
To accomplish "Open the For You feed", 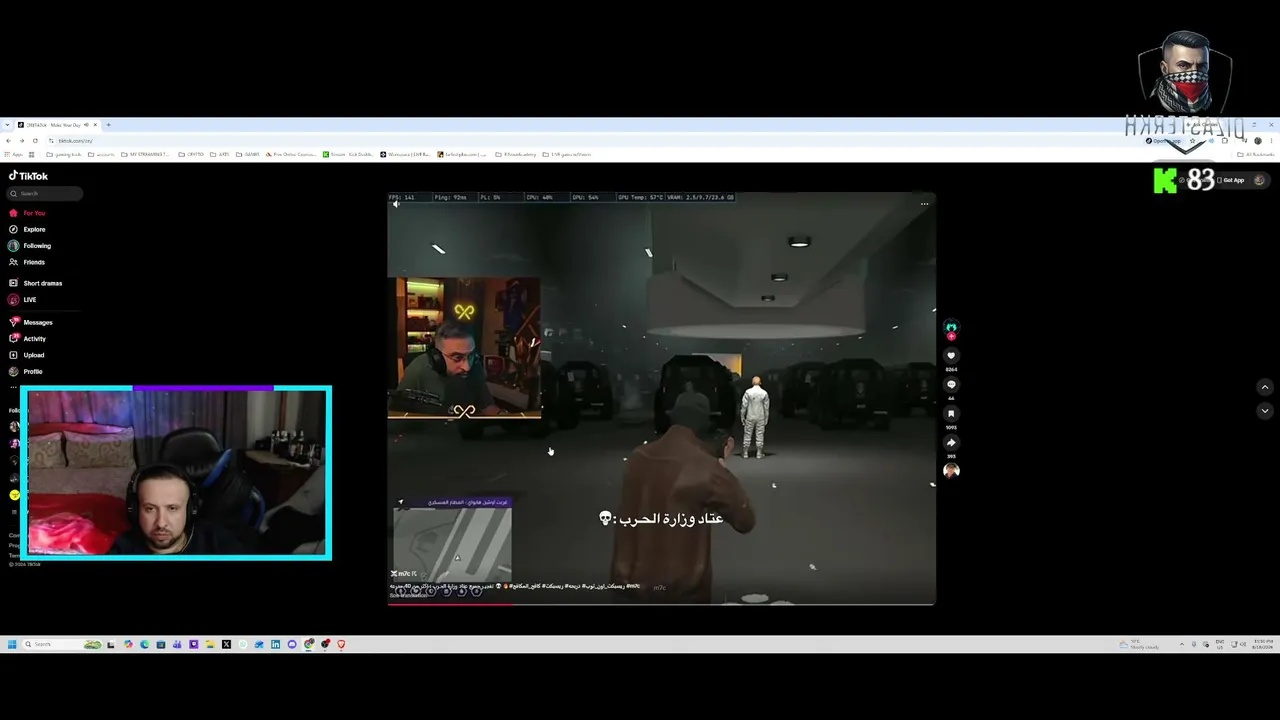I will point(28,213).
